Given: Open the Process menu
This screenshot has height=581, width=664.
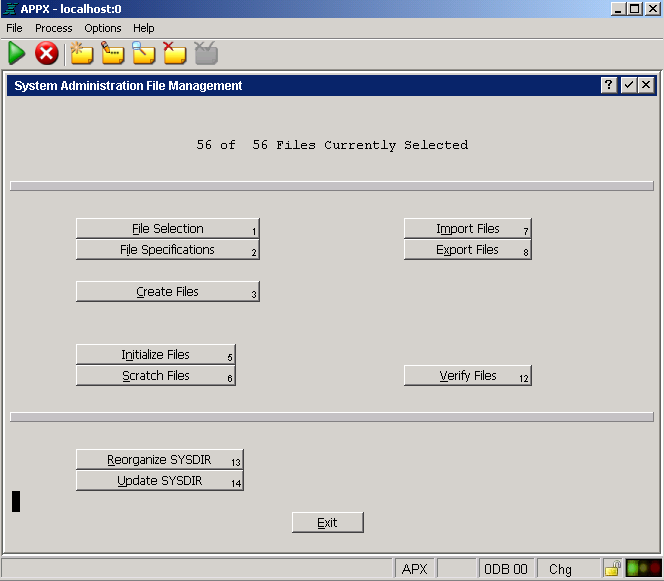Looking at the screenshot, I should 53,28.
